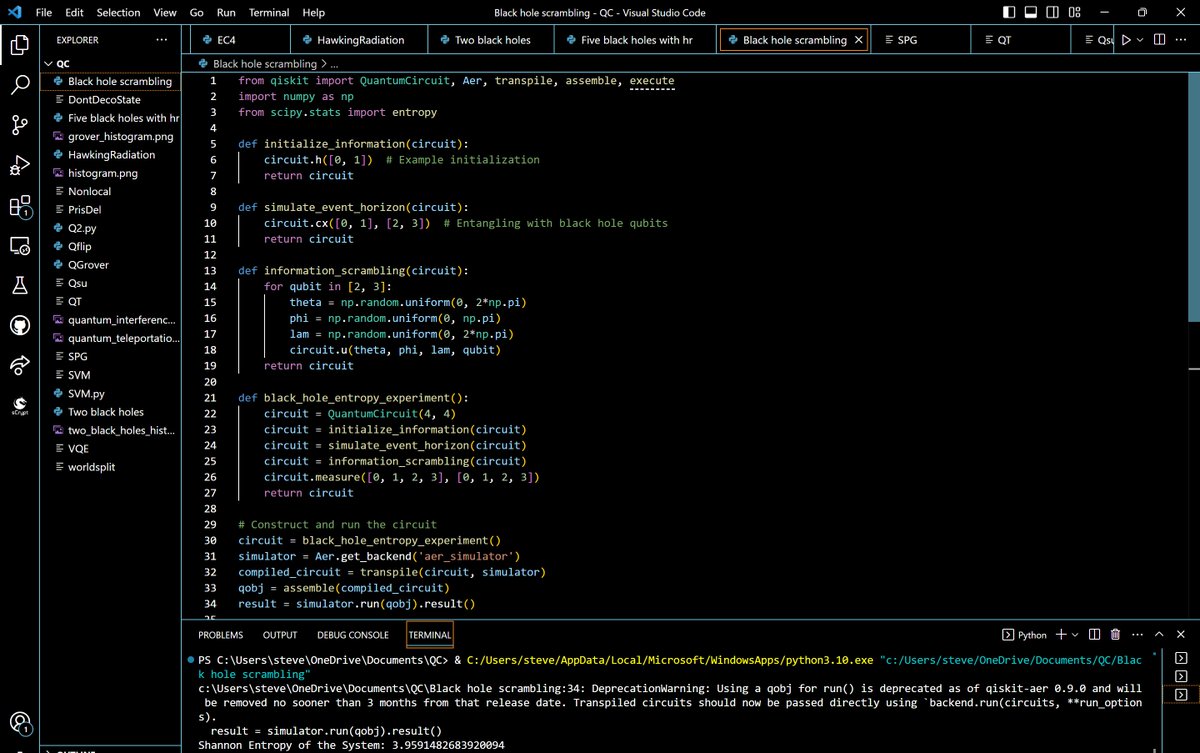
Task: Kill terminal using the trash icon
Action: pyautogui.click(x=1115, y=635)
